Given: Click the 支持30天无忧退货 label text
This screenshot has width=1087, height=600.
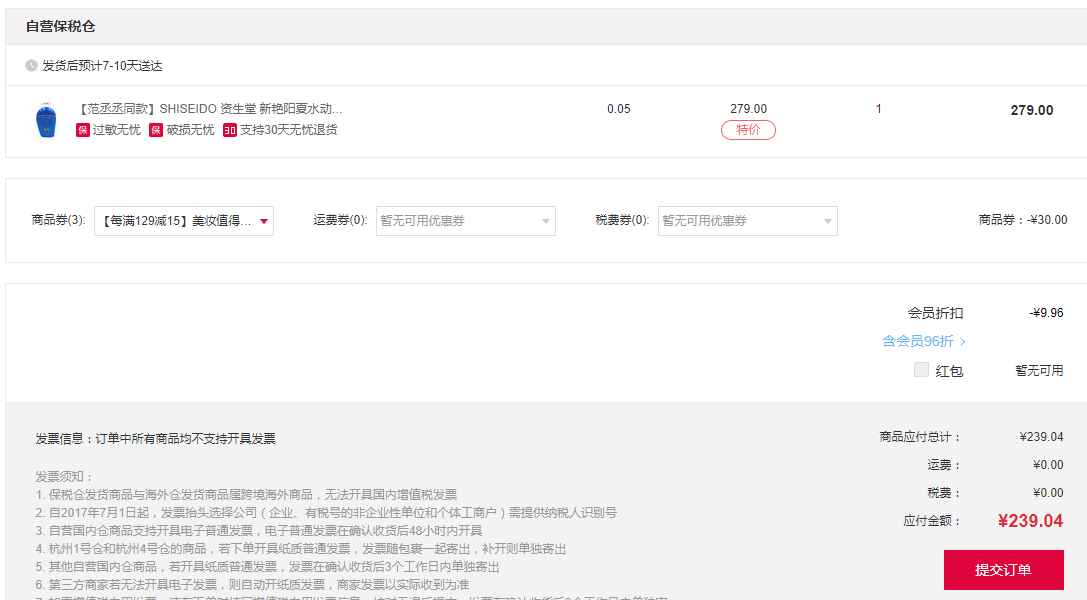Looking at the screenshot, I should click(x=288, y=130).
